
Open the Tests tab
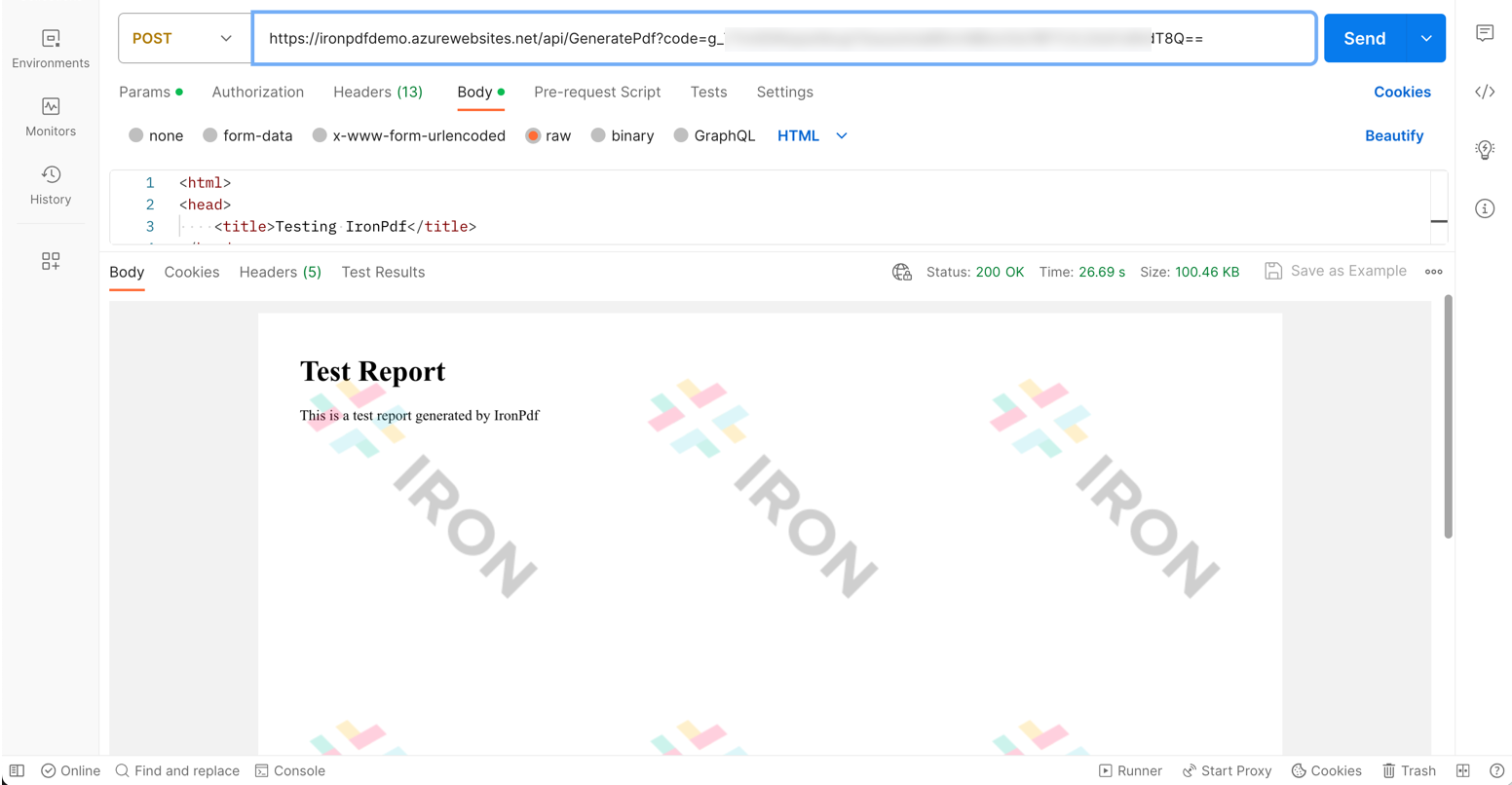(x=708, y=92)
